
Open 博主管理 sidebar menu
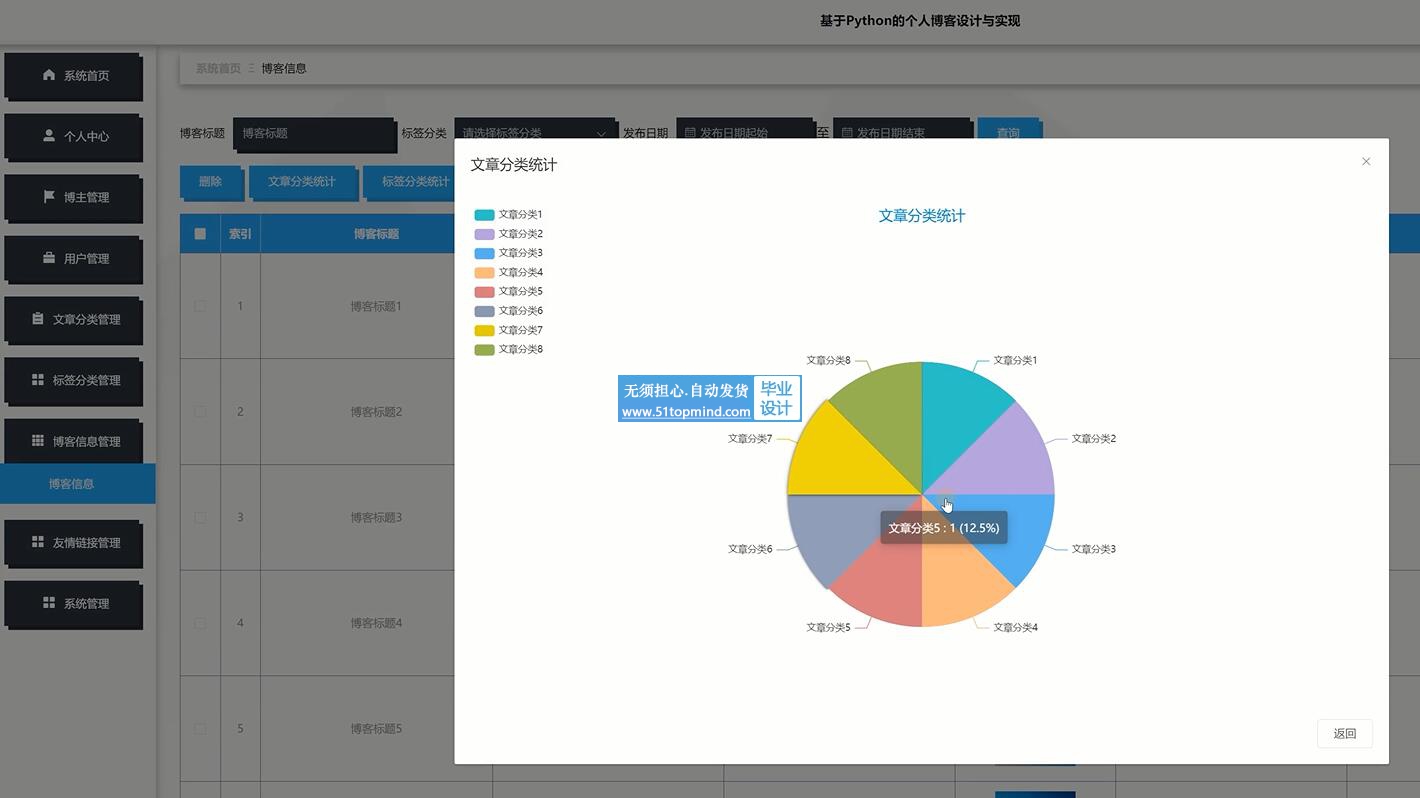pyautogui.click(x=73, y=198)
